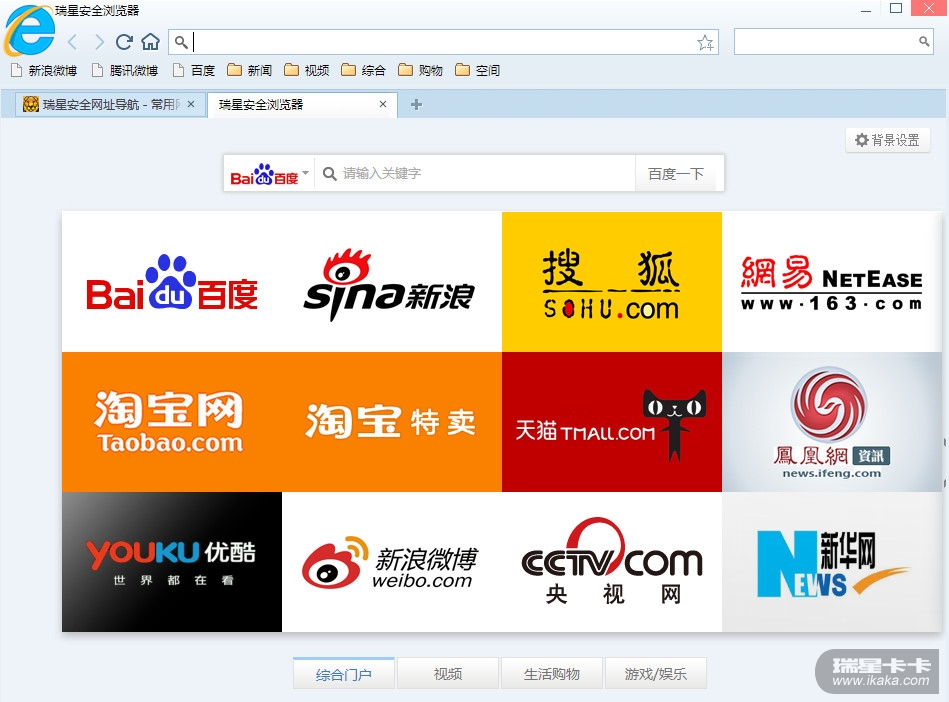Open the Tmall 天猫 tile
Screen dimensions: 949x702
pos(612,422)
